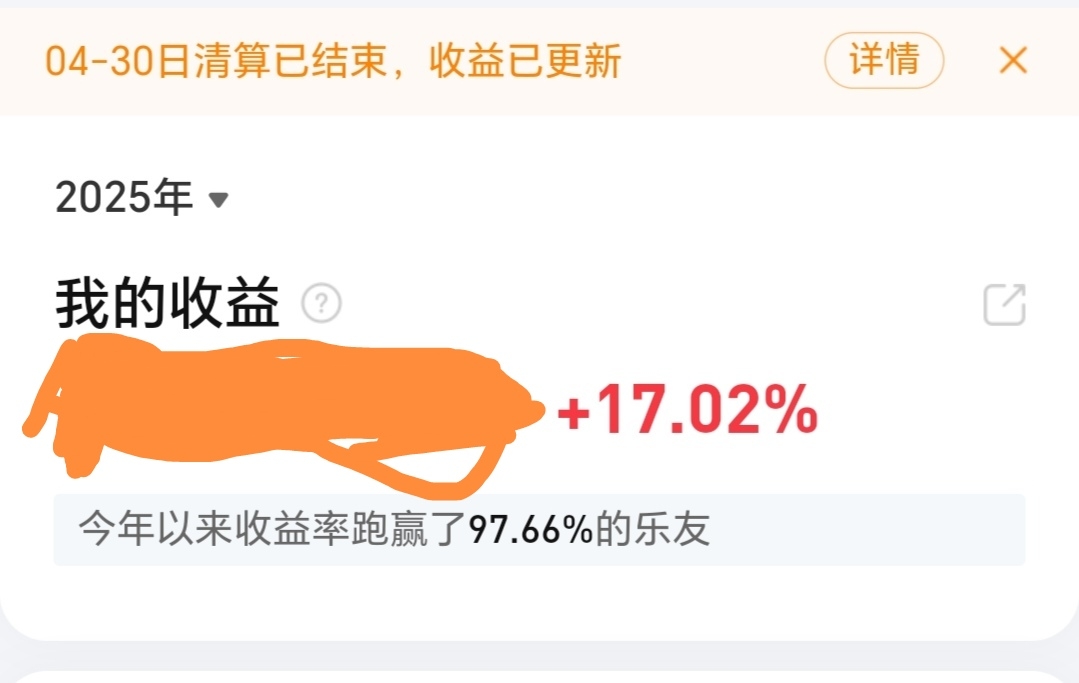
Task: Tap the plus sign before 17.02%
Action: pyautogui.click(x=574, y=413)
